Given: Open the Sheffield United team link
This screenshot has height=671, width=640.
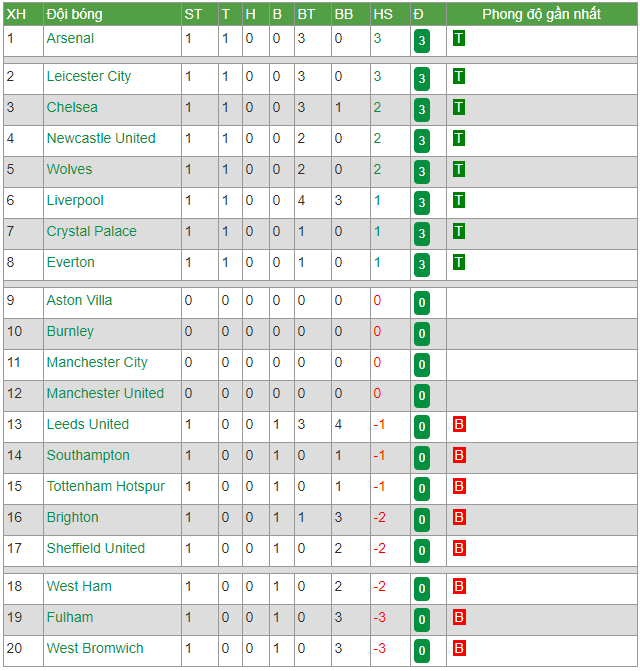Looking at the screenshot, I should [96, 548].
